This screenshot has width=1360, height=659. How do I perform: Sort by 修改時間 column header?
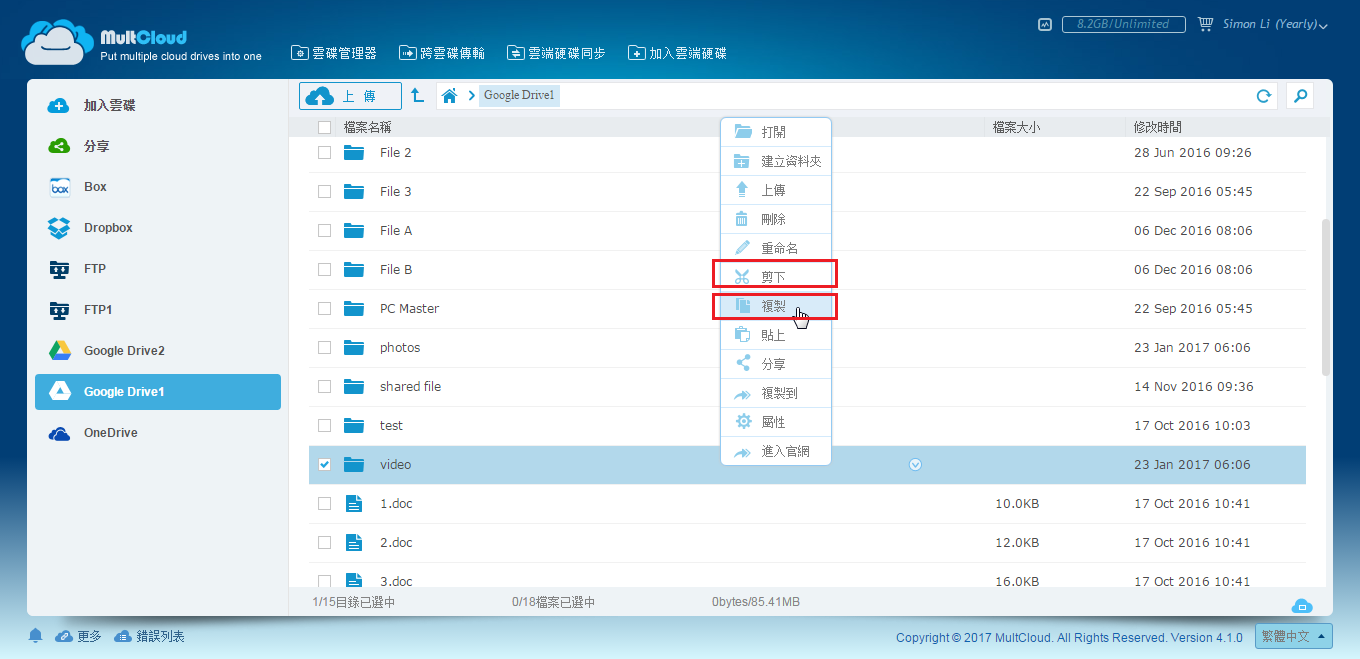coord(1158,127)
